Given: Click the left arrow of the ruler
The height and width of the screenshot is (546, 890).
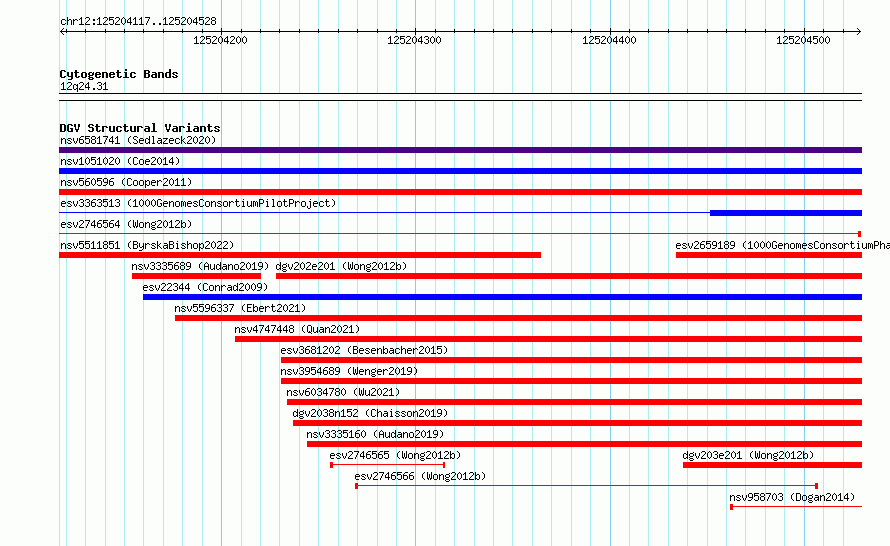Looking at the screenshot, I should (x=63, y=32).
